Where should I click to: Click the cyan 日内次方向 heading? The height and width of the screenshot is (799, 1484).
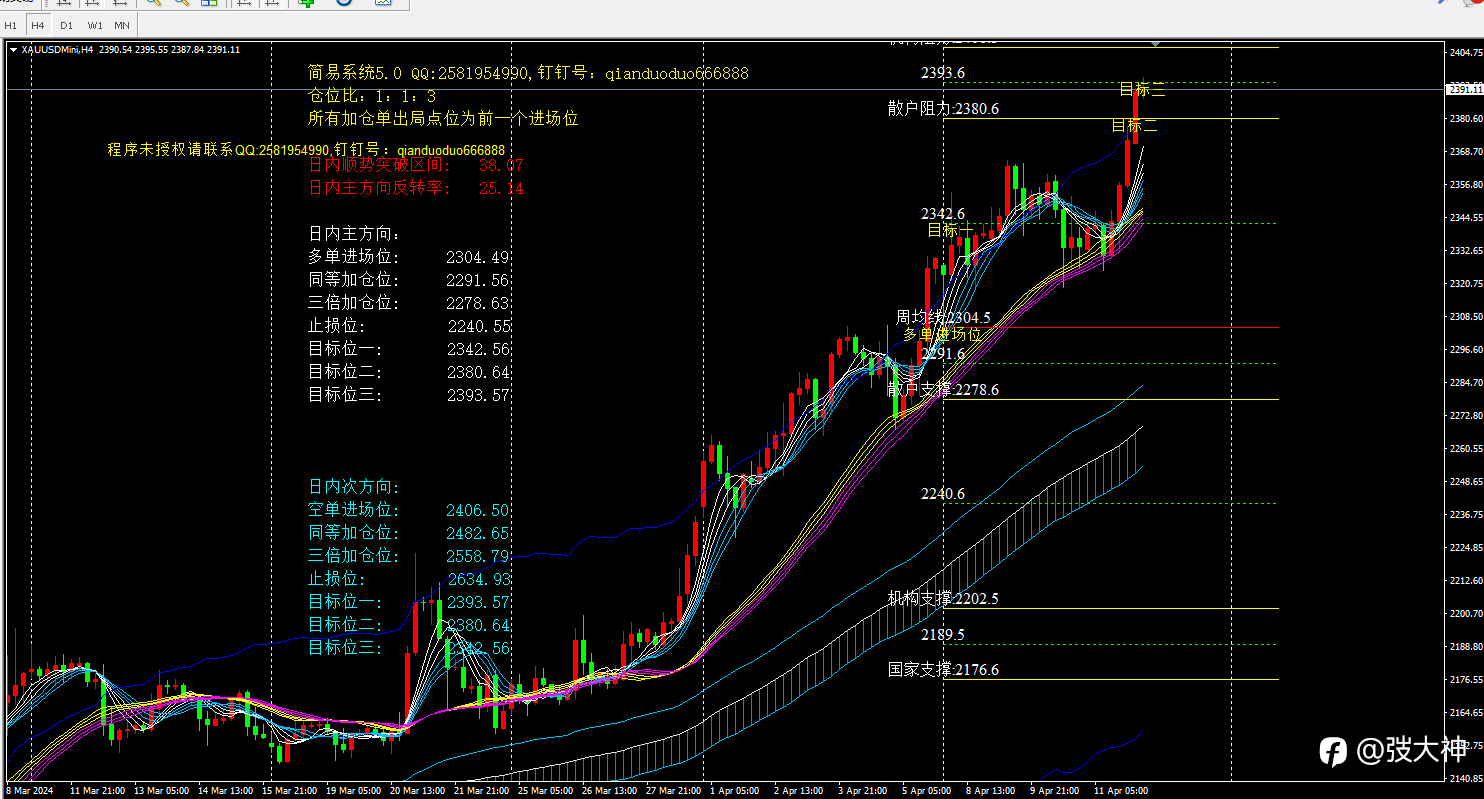[354, 487]
